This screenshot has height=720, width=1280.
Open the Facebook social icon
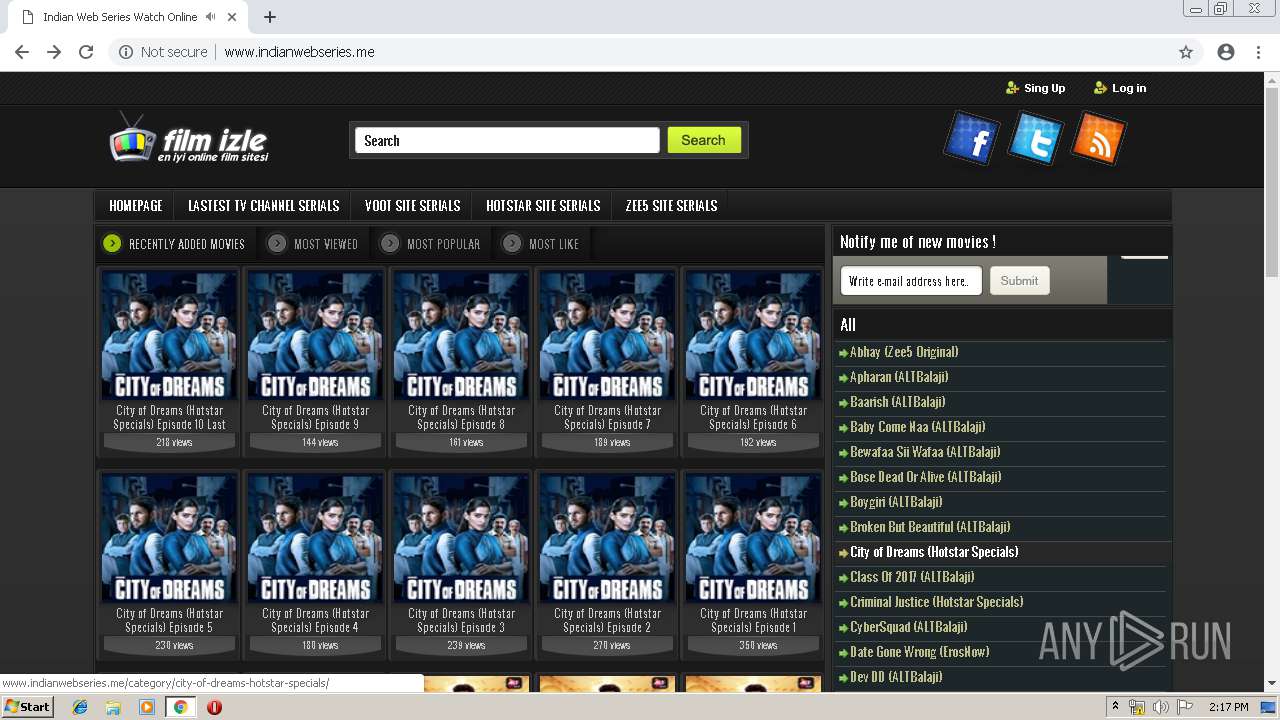click(972, 138)
